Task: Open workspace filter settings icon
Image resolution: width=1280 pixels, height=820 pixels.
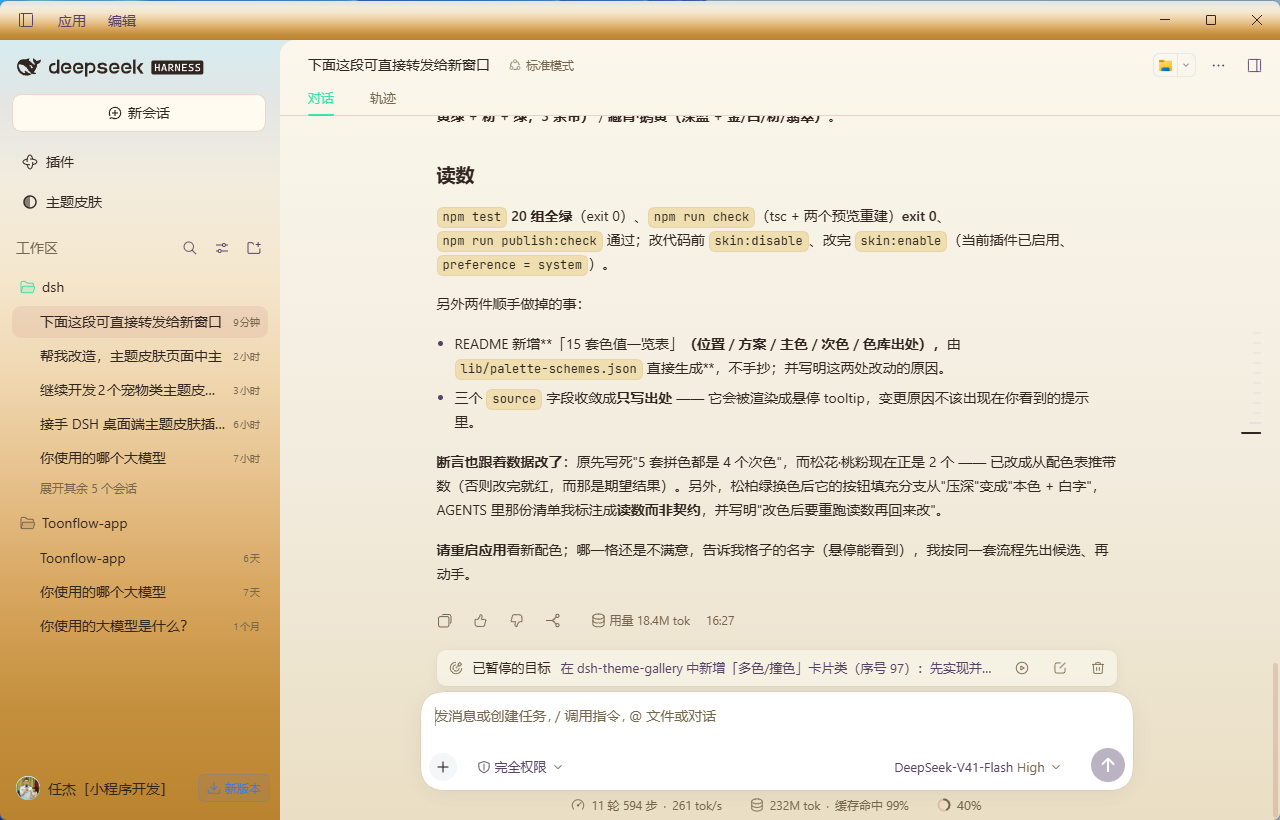Action: [x=222, y=248]
